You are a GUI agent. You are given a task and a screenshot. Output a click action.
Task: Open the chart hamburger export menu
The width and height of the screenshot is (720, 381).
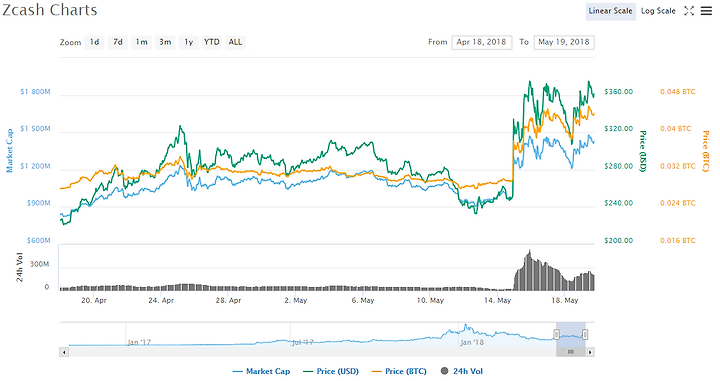(x=706, y=11)
